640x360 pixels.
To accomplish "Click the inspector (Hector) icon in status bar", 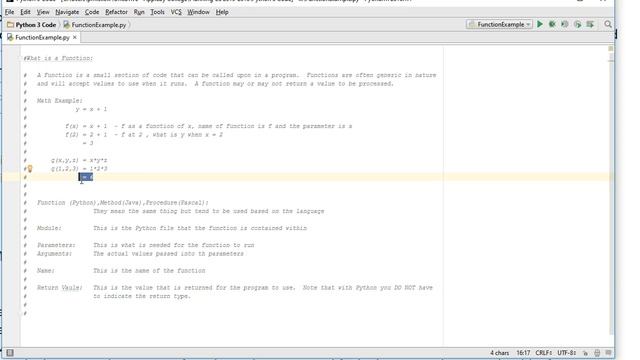I will click(x=597, y=353).
